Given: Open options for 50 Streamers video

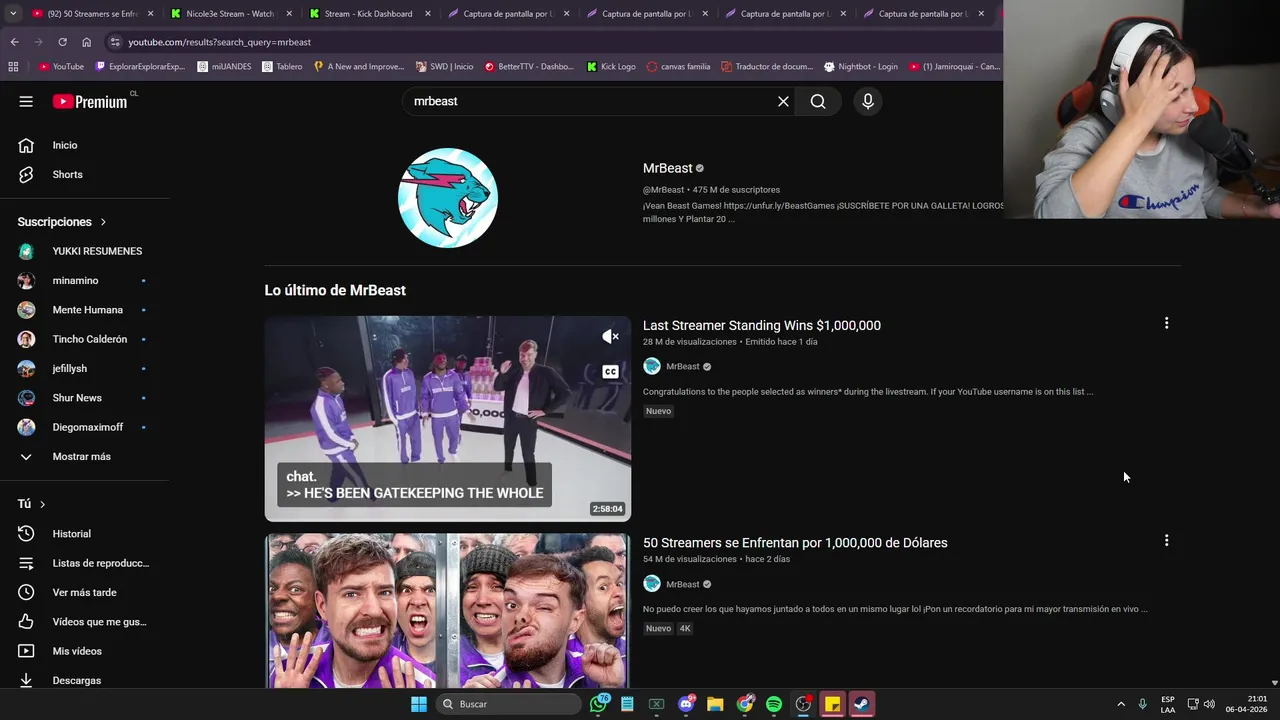Looking at the screenshot, I should coord(1166,540).
